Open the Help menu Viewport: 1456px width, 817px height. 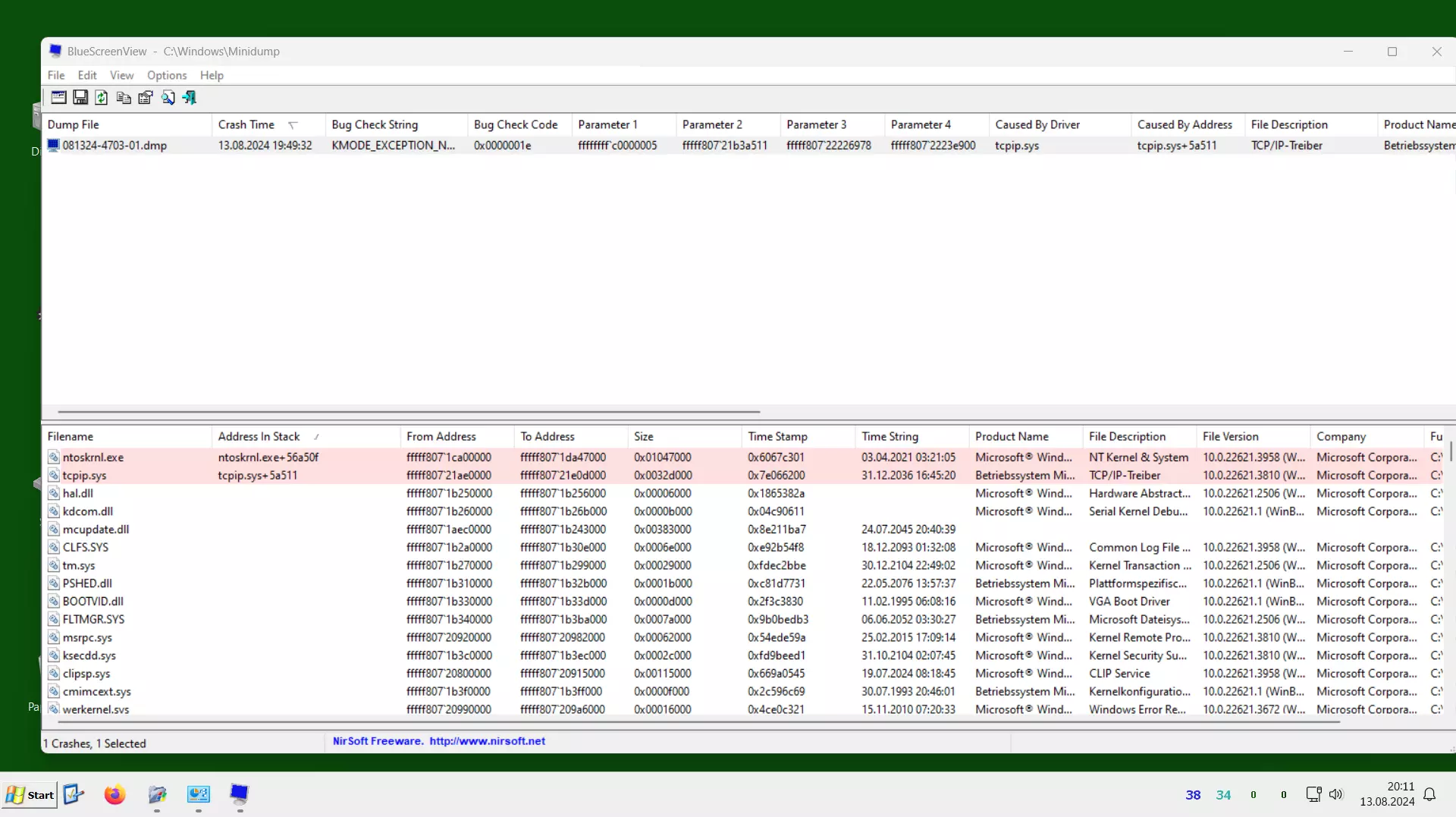(212, 75)
